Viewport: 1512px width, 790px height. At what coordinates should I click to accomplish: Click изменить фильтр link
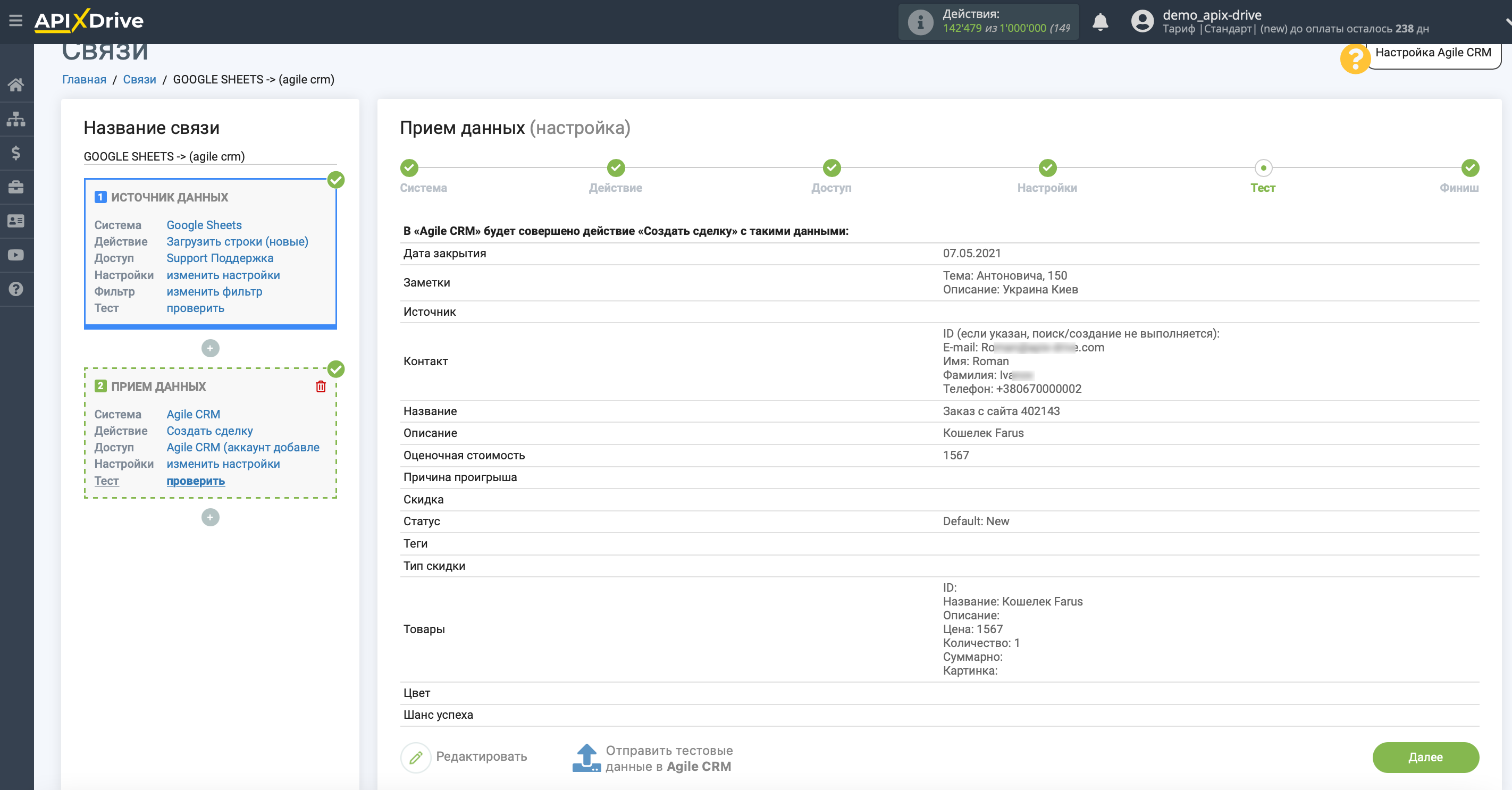(x=214, y=292)
